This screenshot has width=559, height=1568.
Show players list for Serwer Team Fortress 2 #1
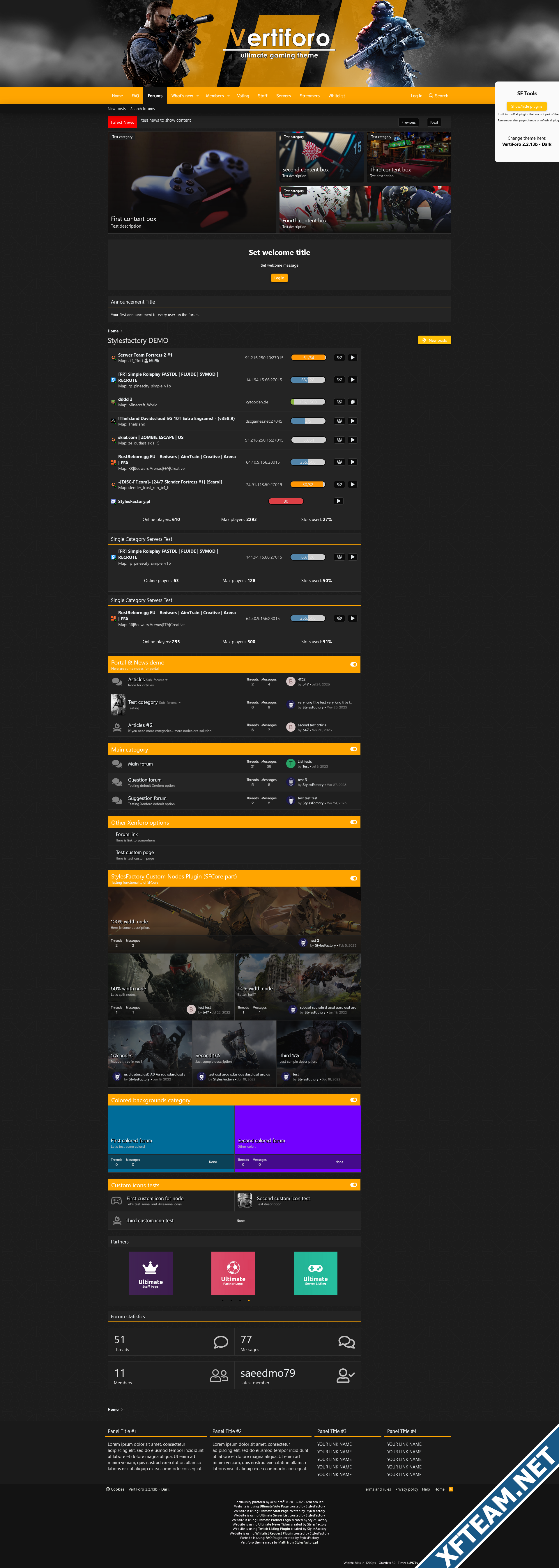339,358
